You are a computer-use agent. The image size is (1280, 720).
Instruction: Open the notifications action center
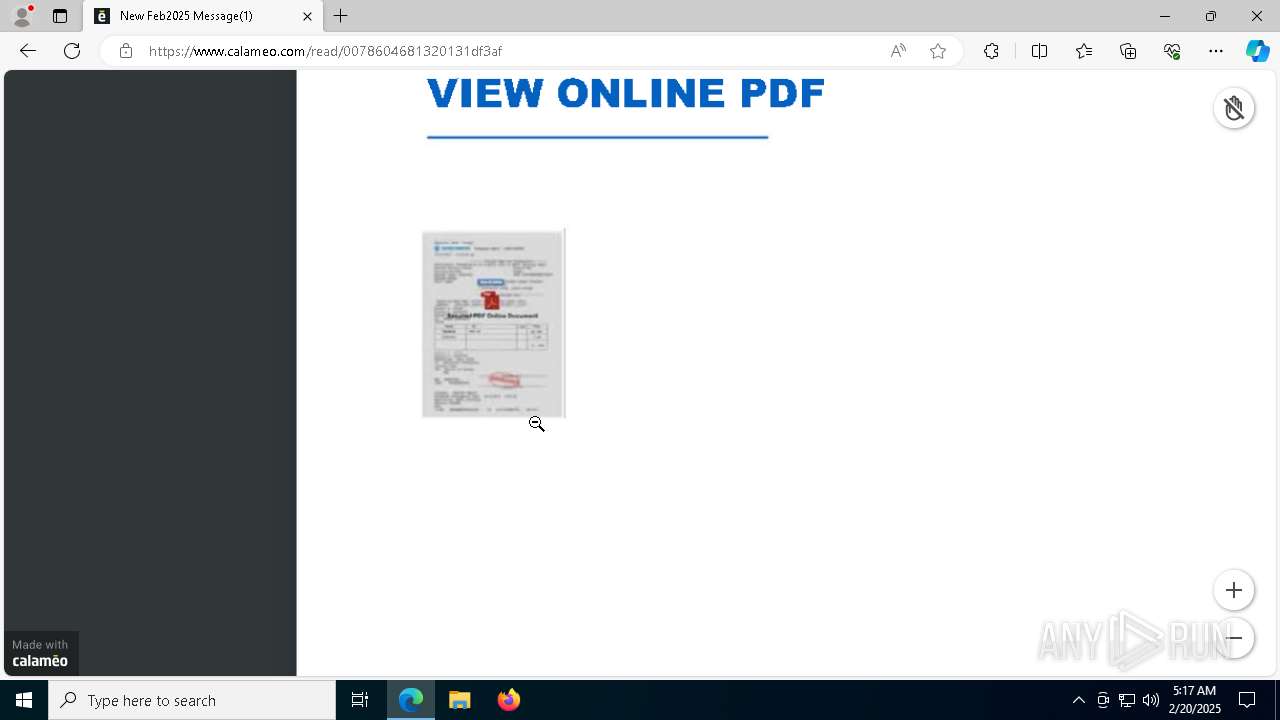pos(1247,700)
